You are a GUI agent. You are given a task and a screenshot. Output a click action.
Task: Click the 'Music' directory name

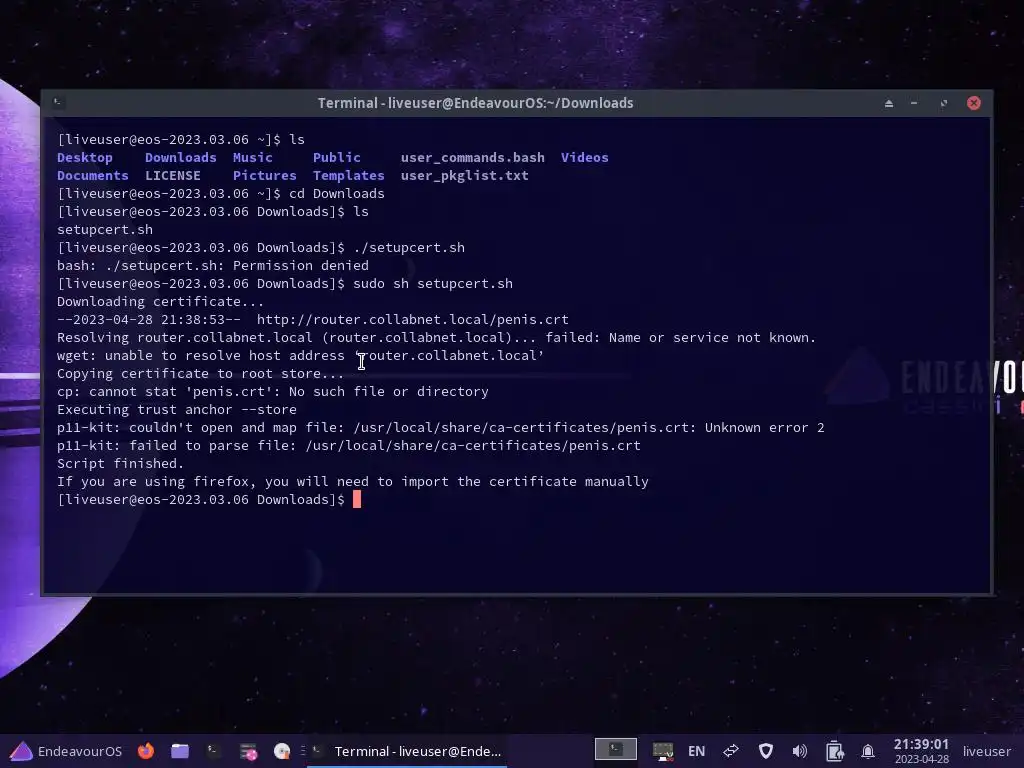(x=253, y=157)
